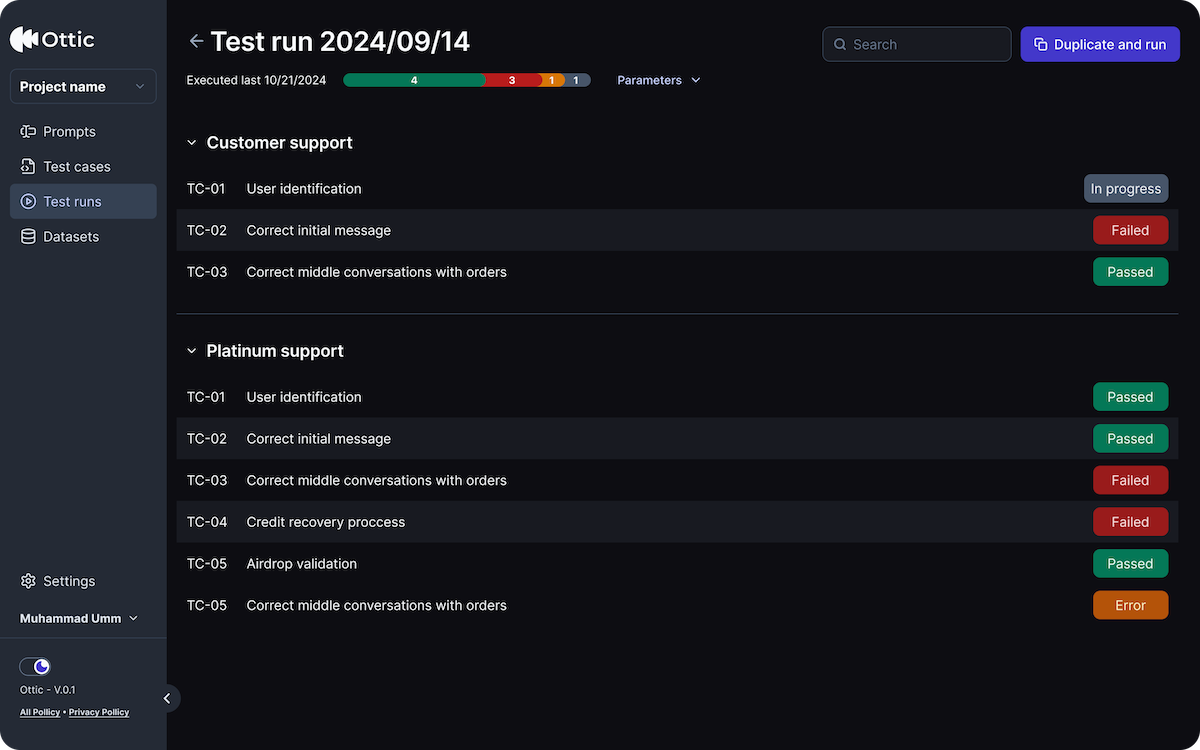Click the orange error segment of progress bar
The height and width of the screenshot is (750, 1200).
tap(551, 80)
